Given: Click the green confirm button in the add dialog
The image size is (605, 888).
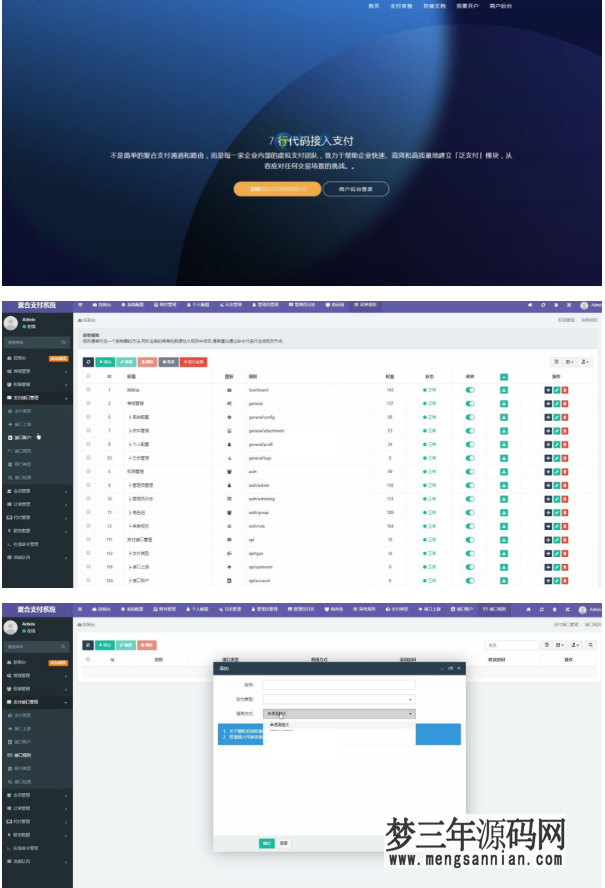Looking at the screenshot, I should (267, 843).
